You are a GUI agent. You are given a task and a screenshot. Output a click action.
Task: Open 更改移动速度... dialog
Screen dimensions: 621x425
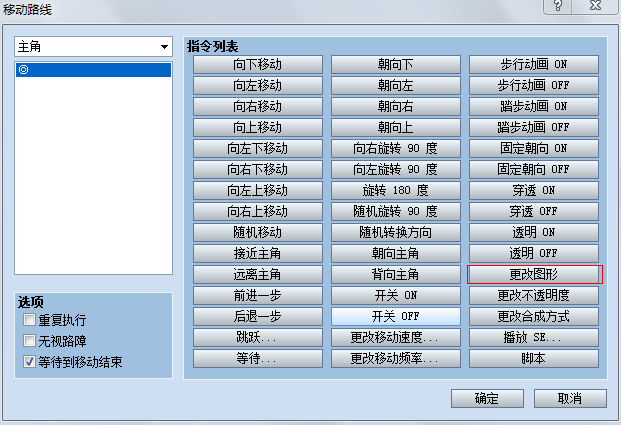tap(396, 337)
